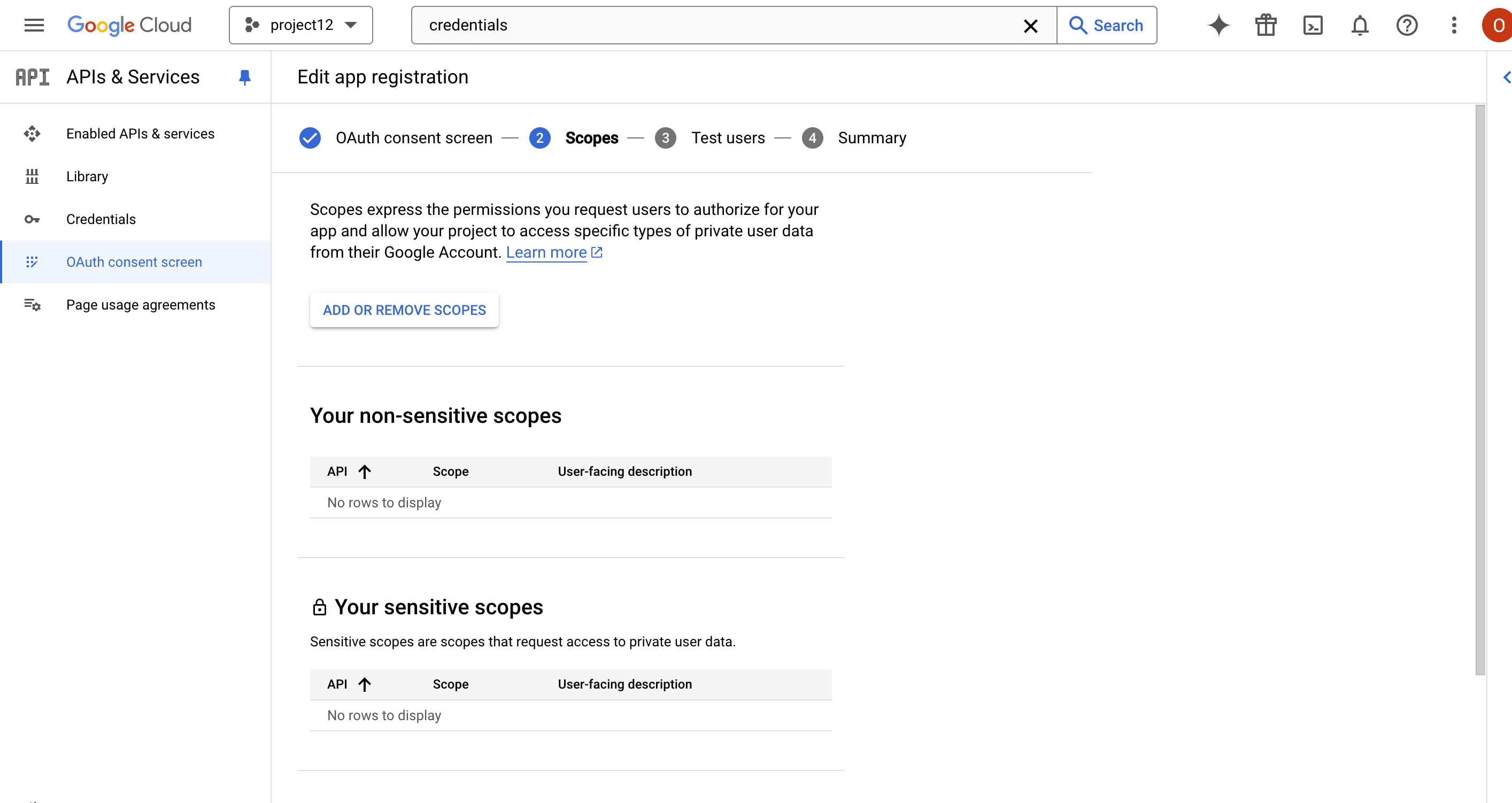Open the notifications bell
1512x803 pixels.
[x=1360, y=25]
